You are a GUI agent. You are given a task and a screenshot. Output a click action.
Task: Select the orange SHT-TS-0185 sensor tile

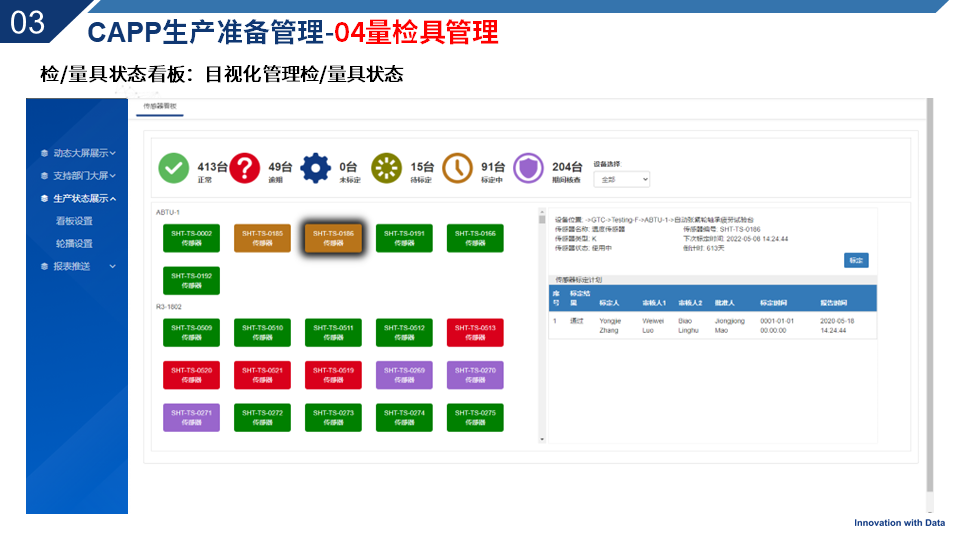coord(262,238)
